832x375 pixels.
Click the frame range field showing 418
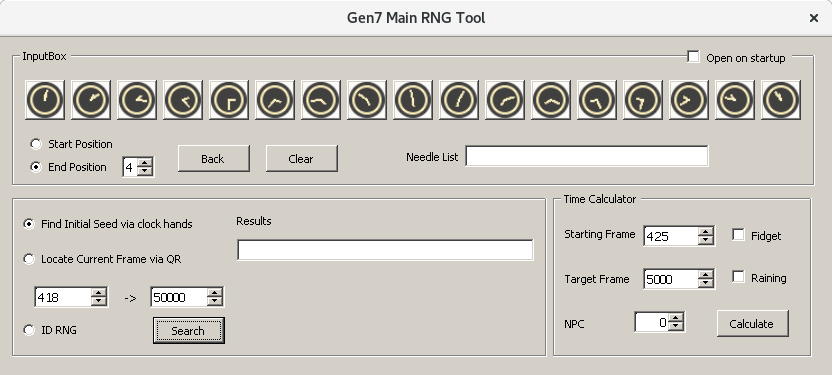click(x=63, y=297)
